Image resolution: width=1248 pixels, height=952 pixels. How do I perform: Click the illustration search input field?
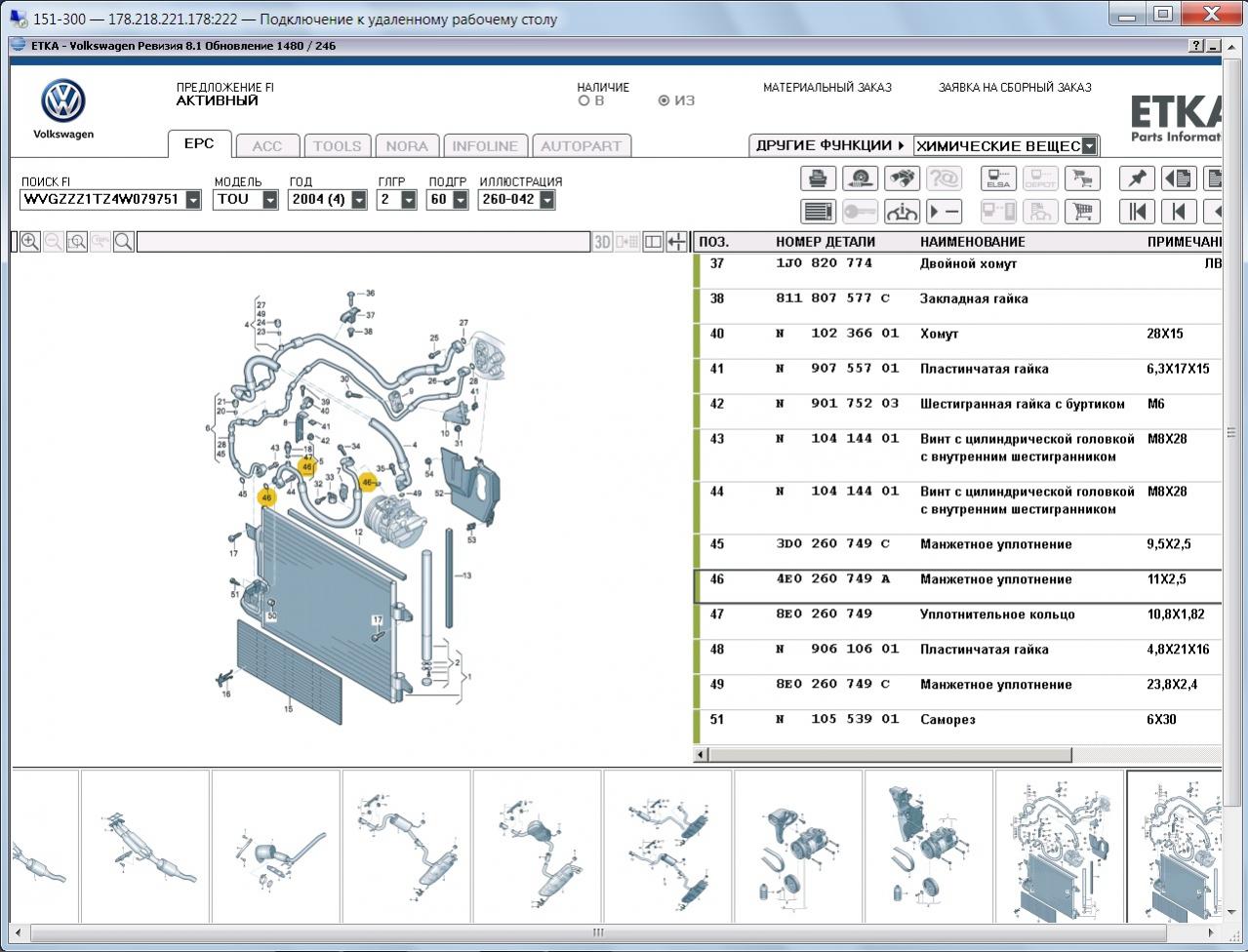pyautogui.click(x=363, y=242)
